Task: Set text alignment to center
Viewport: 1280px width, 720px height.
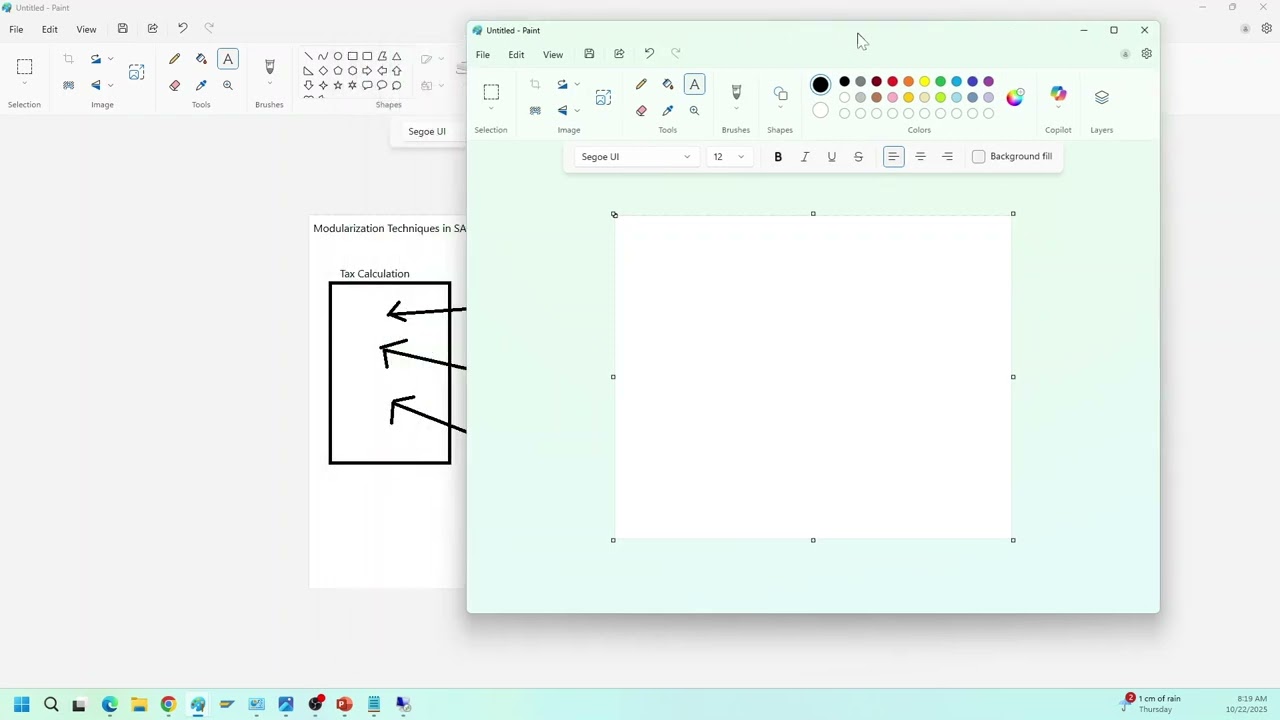Action: coord(920,157)
